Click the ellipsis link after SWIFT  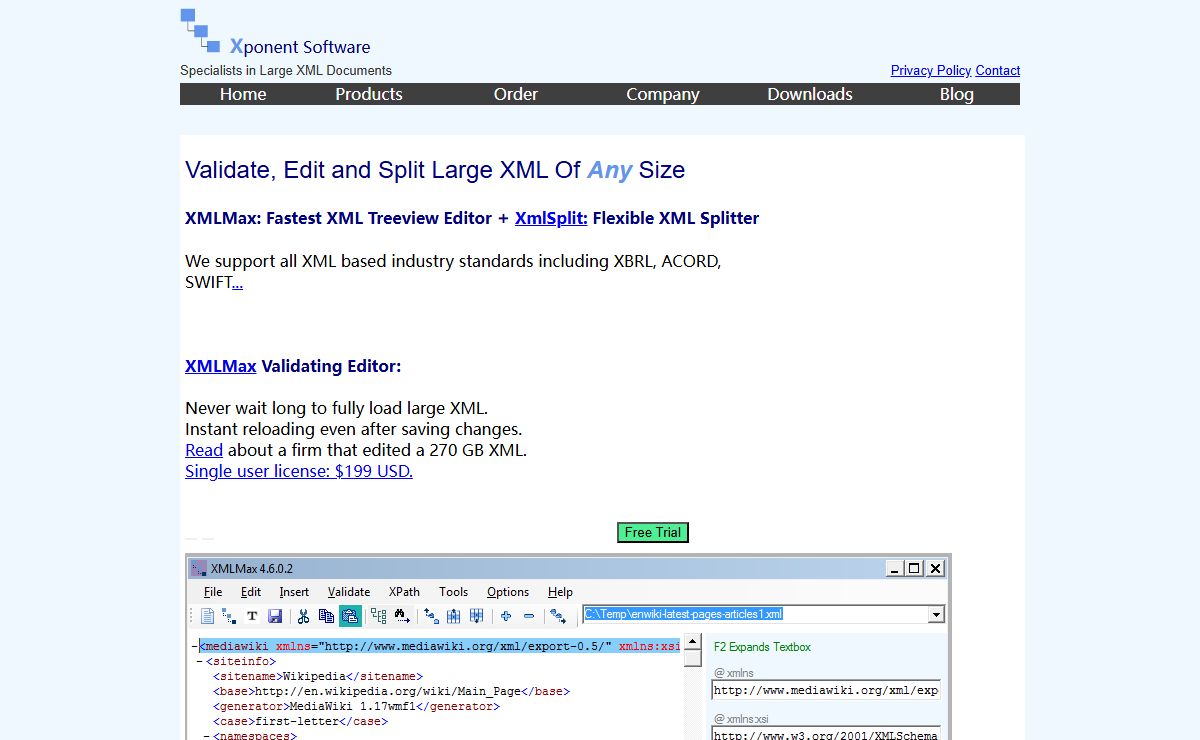click(237, 283)
